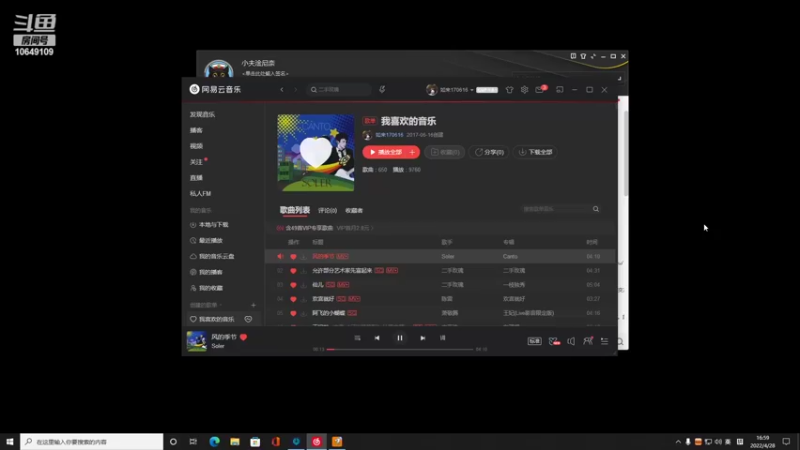The image size is (800, 450).
Task: Change the playback order mode icon
Action: [357, 338]
